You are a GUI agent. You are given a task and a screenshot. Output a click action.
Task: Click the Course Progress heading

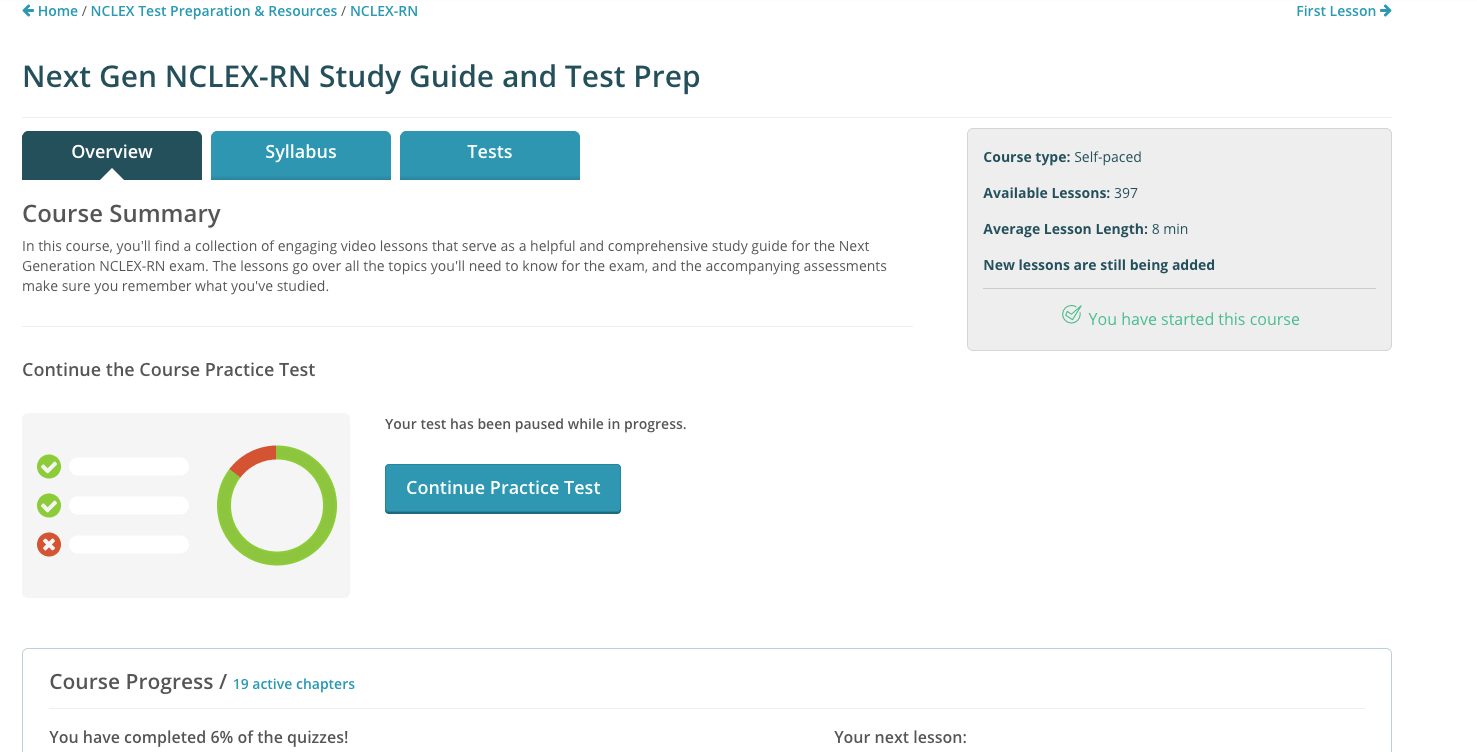131,682
